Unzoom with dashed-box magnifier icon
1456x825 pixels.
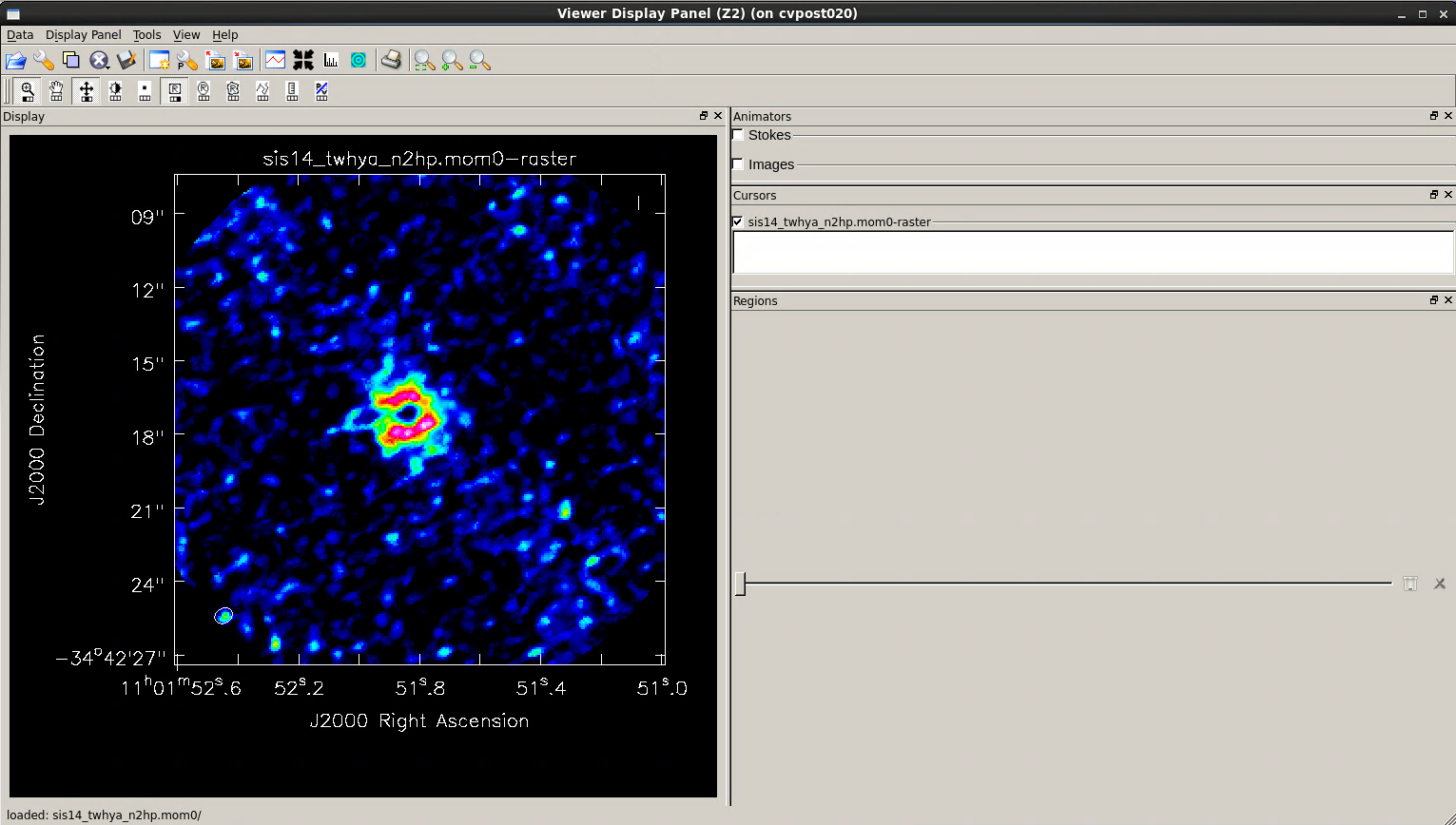click(424, 61)
